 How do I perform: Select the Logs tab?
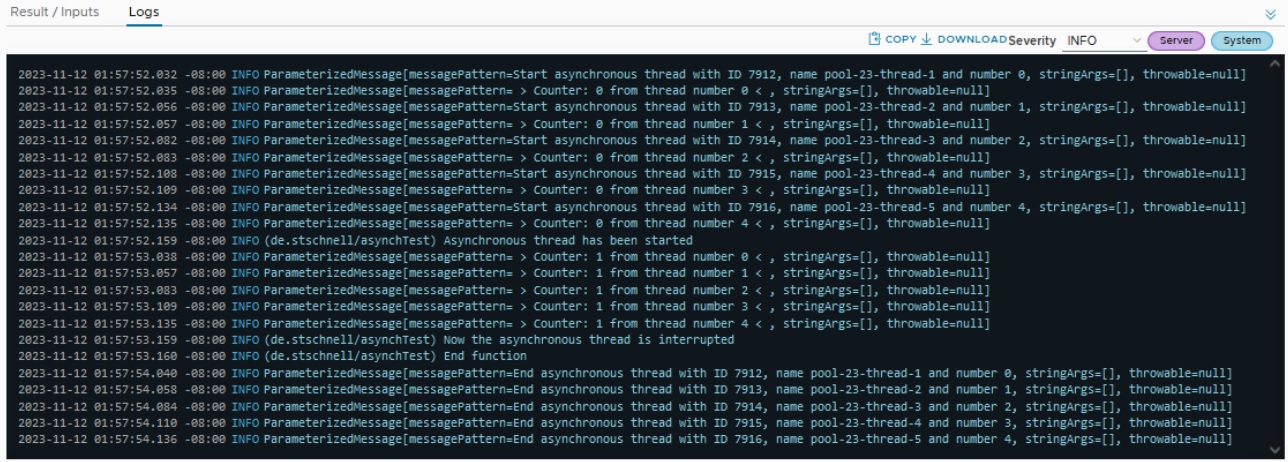tap(144, 12)
